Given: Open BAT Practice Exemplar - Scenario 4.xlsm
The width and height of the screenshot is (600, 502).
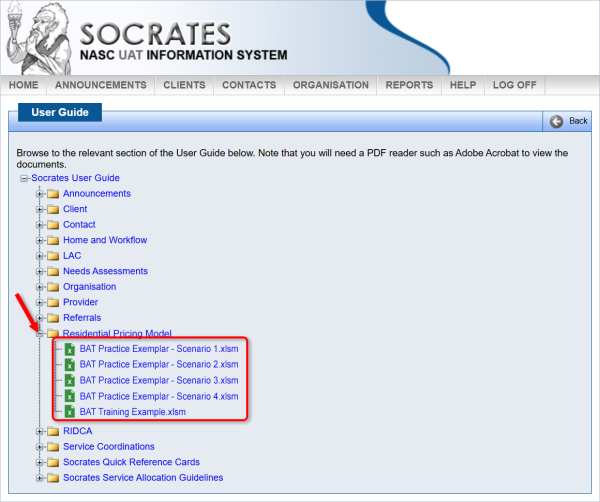Looking at the screenshot, I should point(159,396).
